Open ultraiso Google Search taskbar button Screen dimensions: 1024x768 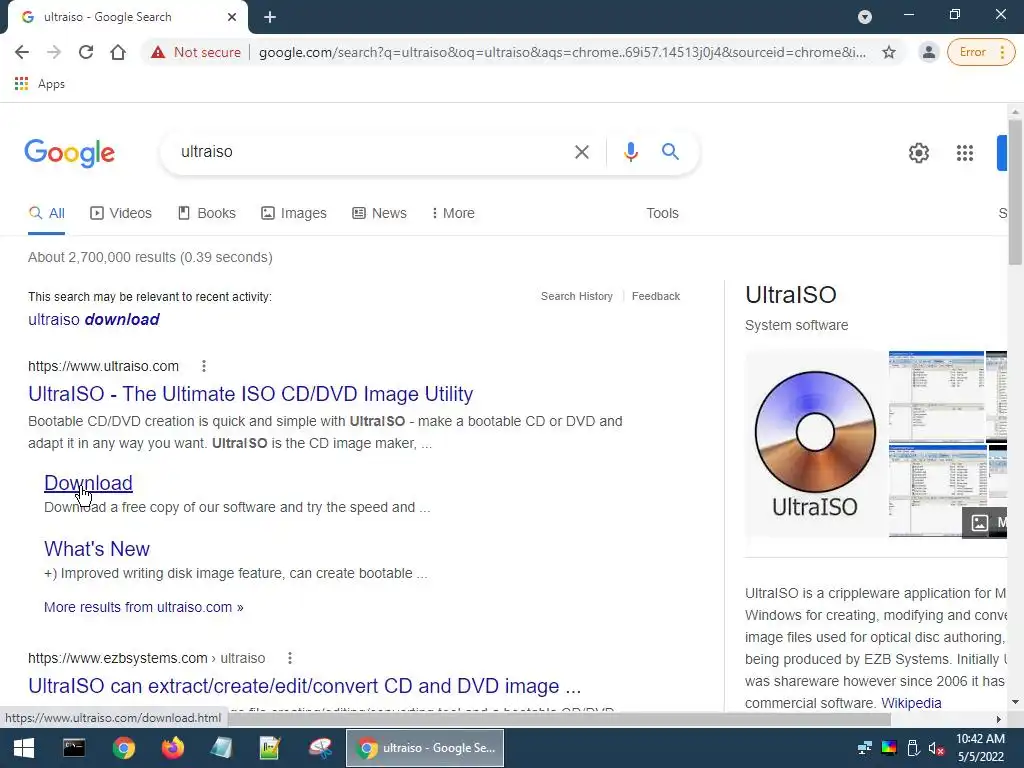pos(424,748)
